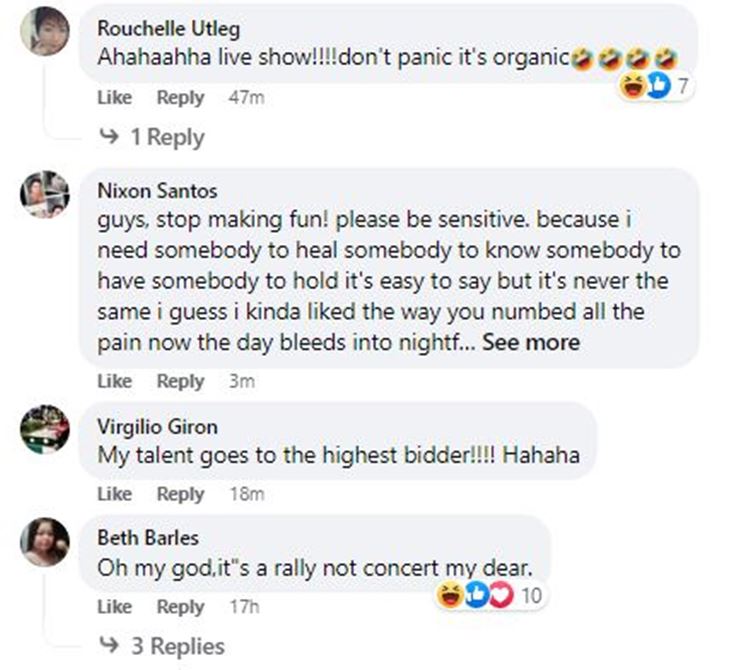This screenshot has height=670, width=750.
Task: Click reply arrow icon under Rouchelle's comment
Action: click(109, 138)
